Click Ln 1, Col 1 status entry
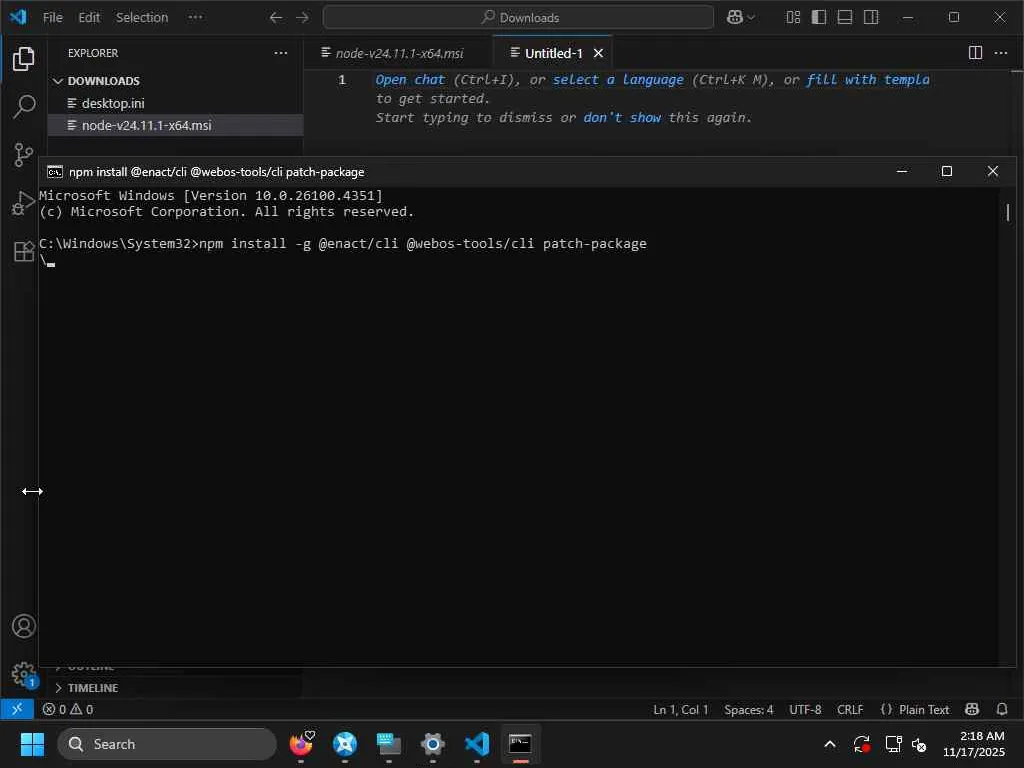This screenshot has width=1024, height=768. click(x=680, y=709)
